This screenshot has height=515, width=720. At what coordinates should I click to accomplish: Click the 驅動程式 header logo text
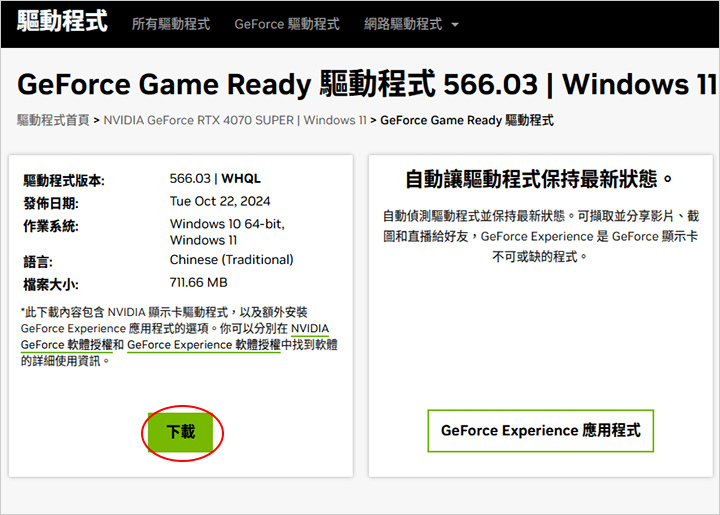(x=62, y=21)
